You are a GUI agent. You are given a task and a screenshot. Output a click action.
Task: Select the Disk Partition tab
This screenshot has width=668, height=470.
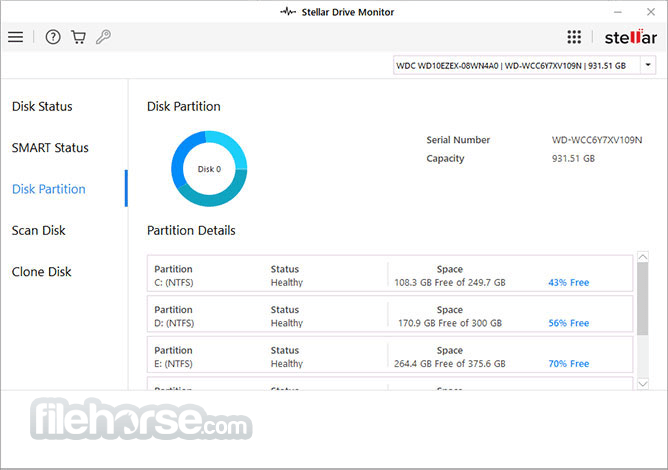coord(49,189)
